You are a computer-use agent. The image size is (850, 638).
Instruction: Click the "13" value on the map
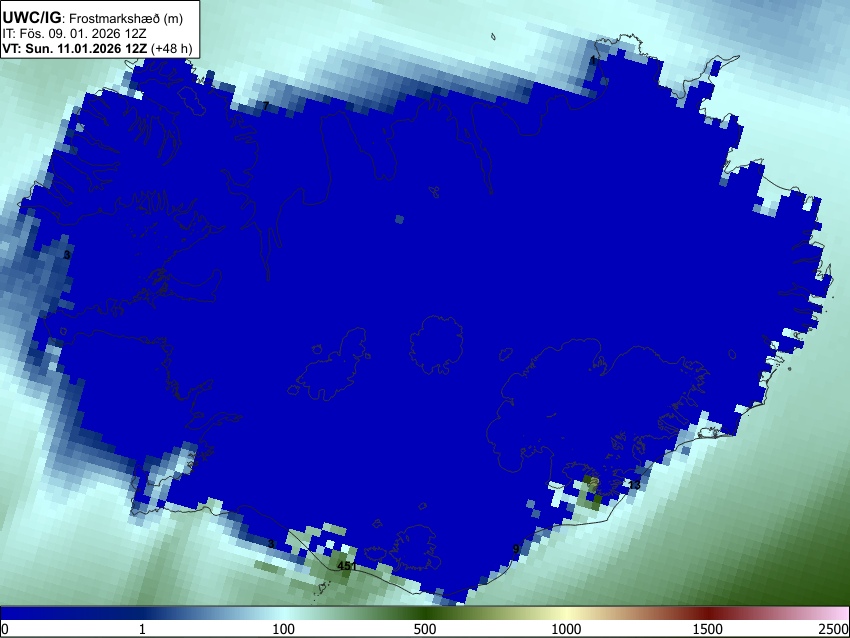(x=634, y=485)
